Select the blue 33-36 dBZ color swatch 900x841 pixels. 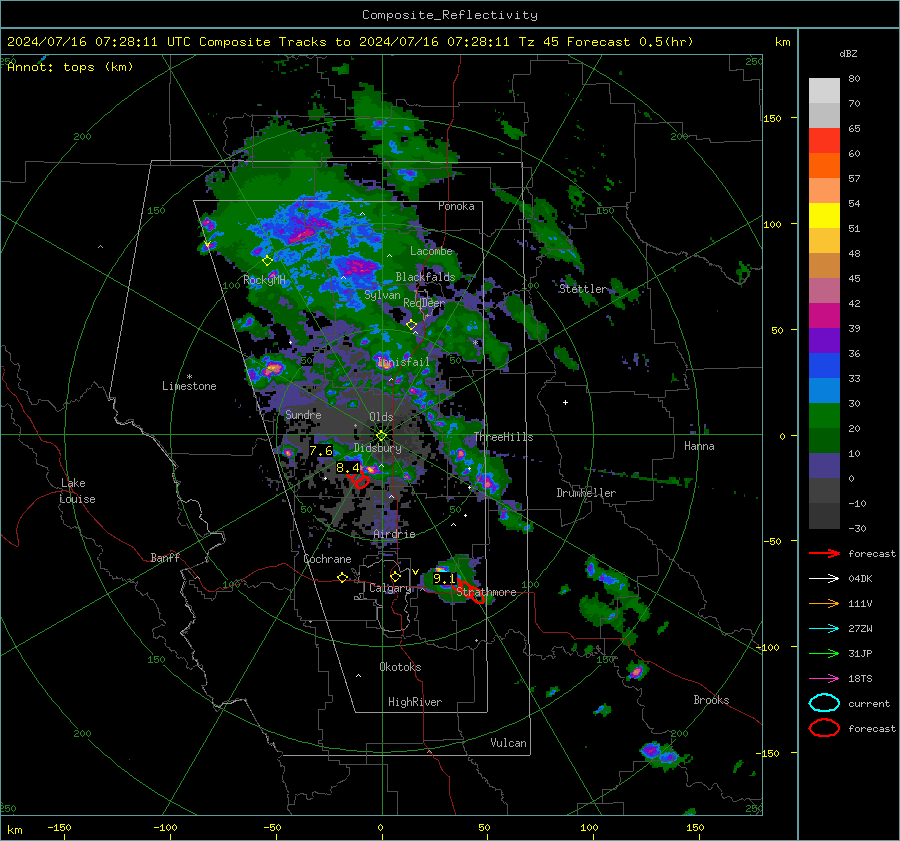pos(824,366)
